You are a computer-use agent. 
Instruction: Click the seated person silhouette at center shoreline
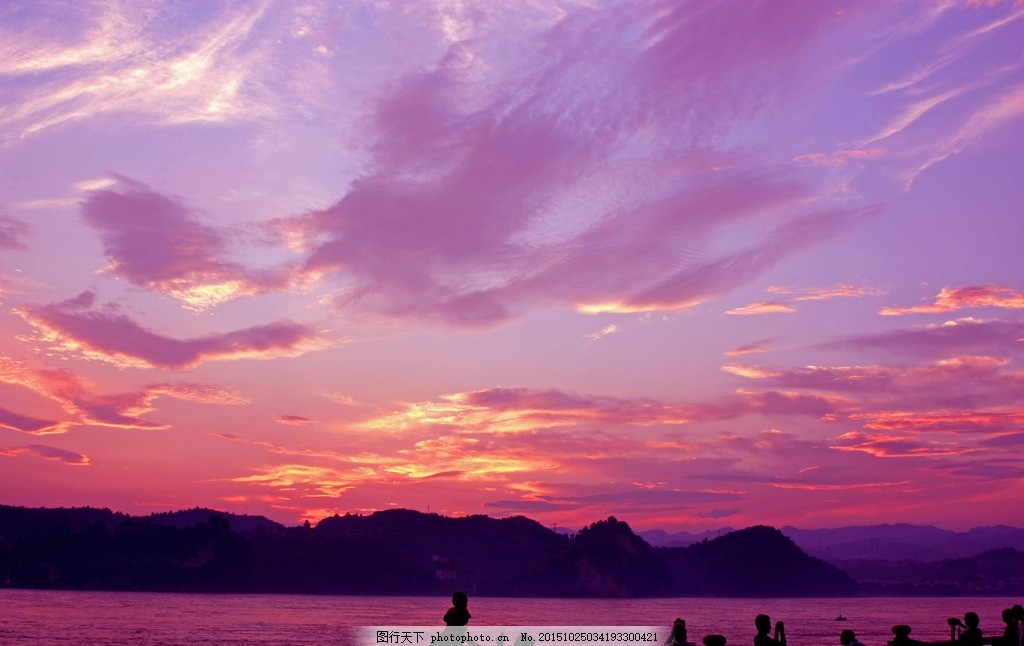(457, 610)
